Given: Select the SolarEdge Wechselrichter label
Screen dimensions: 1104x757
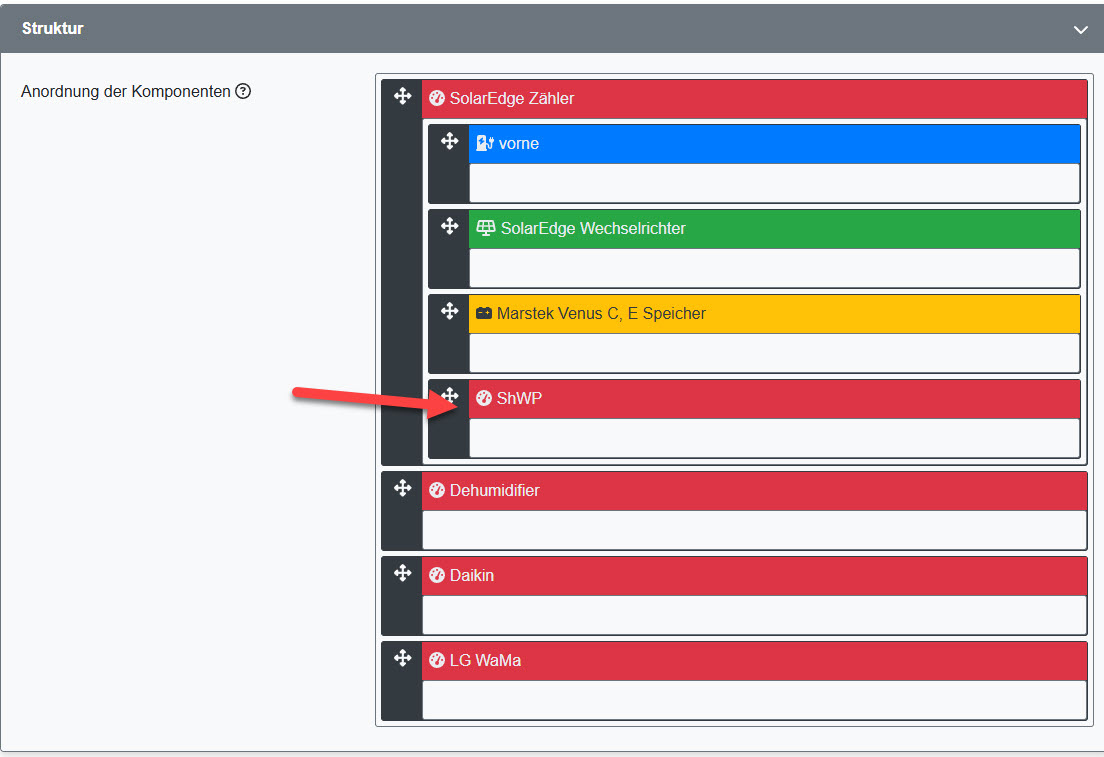Looking at the screenshot, I should [x=593, y=228].
